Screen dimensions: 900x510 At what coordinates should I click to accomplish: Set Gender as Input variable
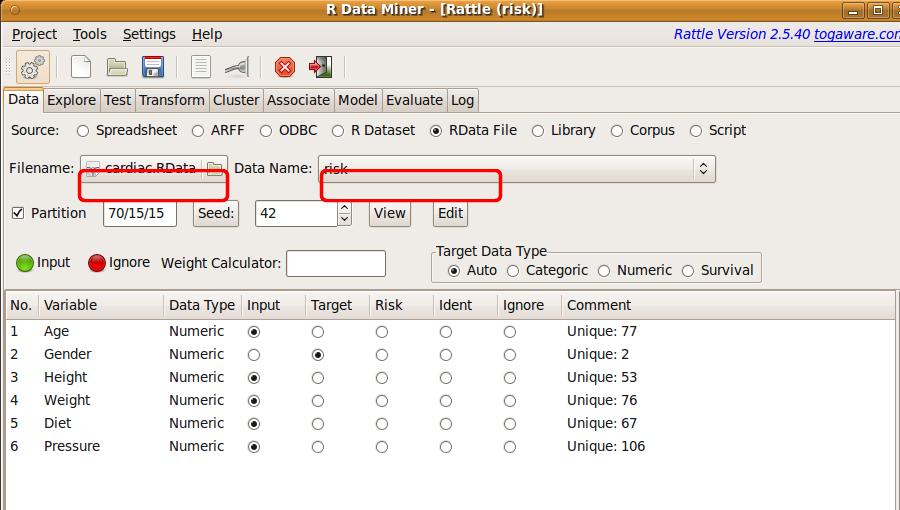[x=254, y=355]
